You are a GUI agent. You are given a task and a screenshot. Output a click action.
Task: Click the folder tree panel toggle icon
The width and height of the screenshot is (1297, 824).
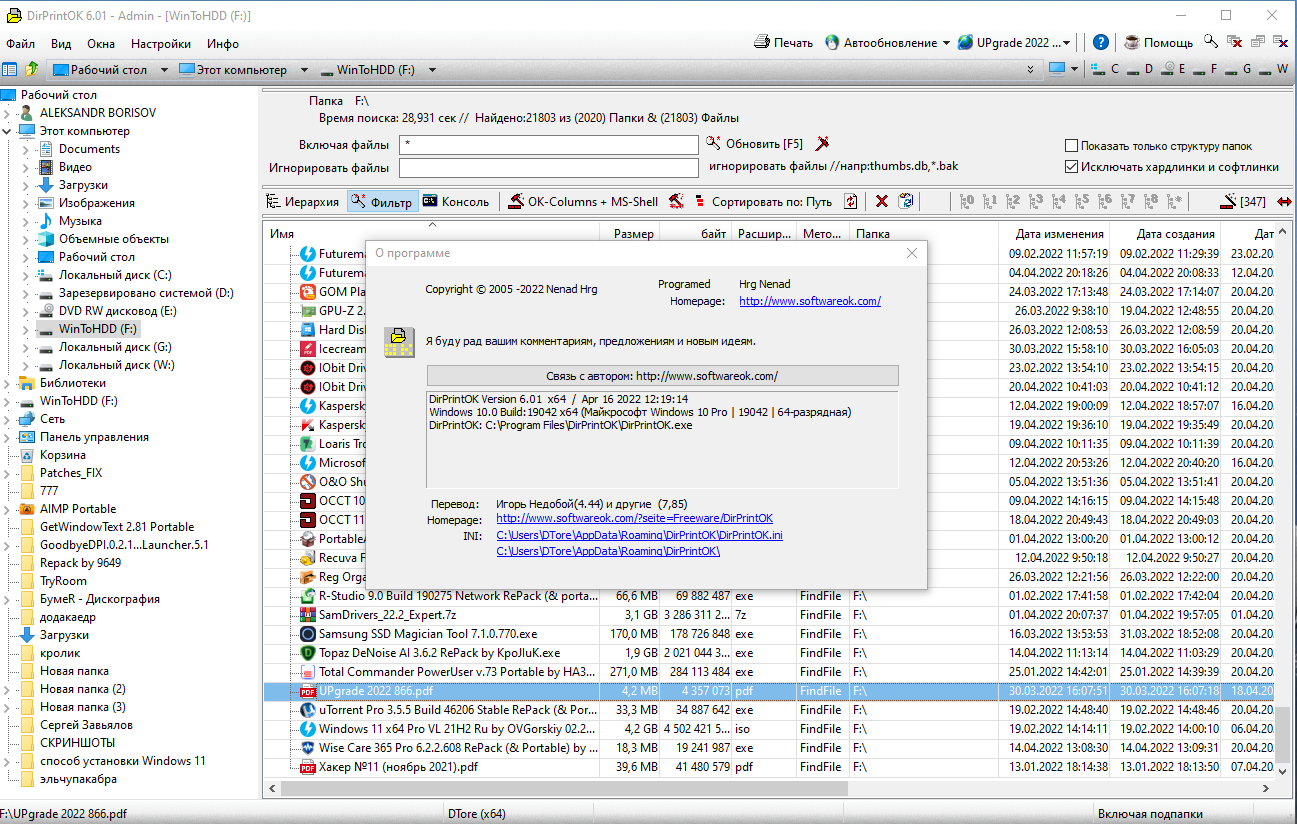click(10, 70)
